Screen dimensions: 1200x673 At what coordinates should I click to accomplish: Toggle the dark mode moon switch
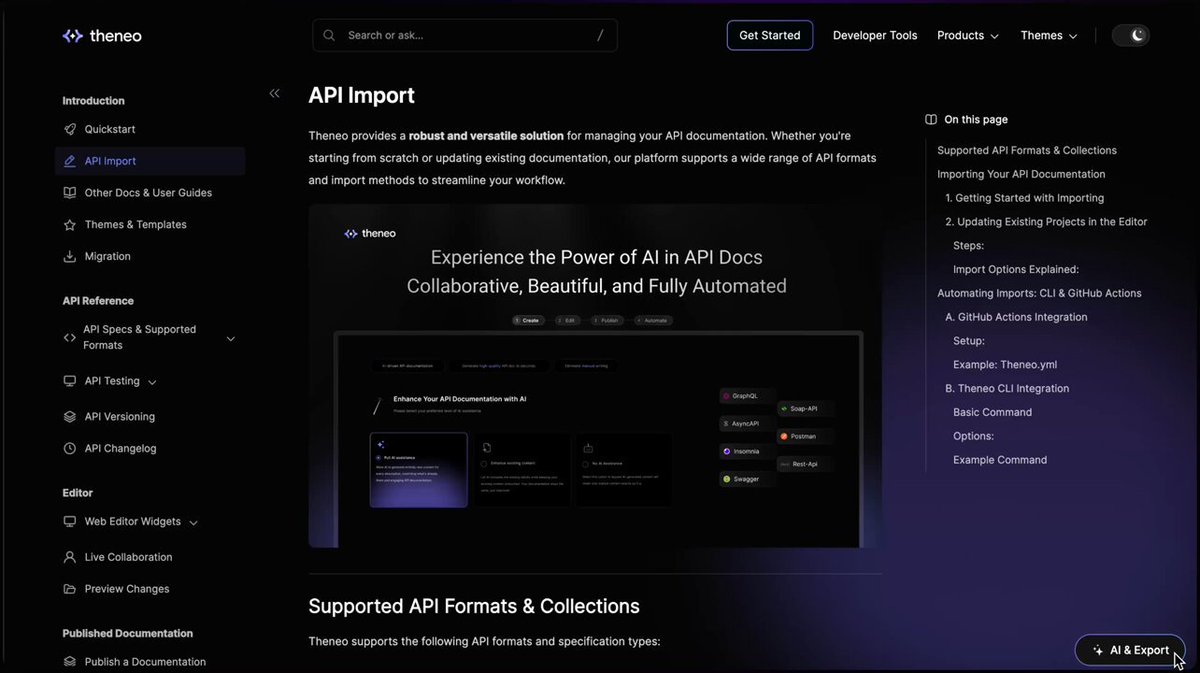[1131, 36]
